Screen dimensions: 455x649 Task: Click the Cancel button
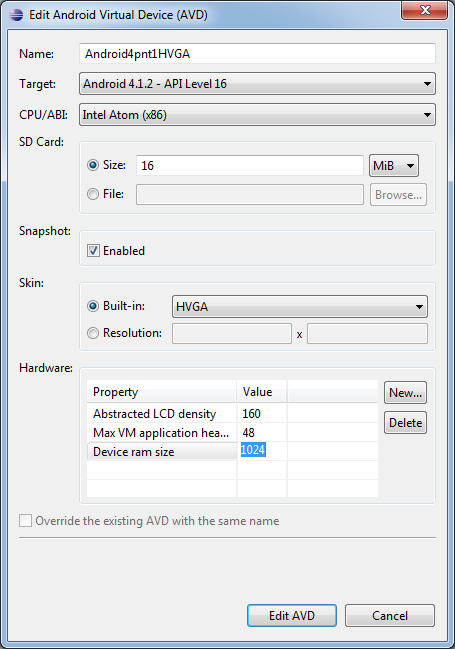pos(390,615)
